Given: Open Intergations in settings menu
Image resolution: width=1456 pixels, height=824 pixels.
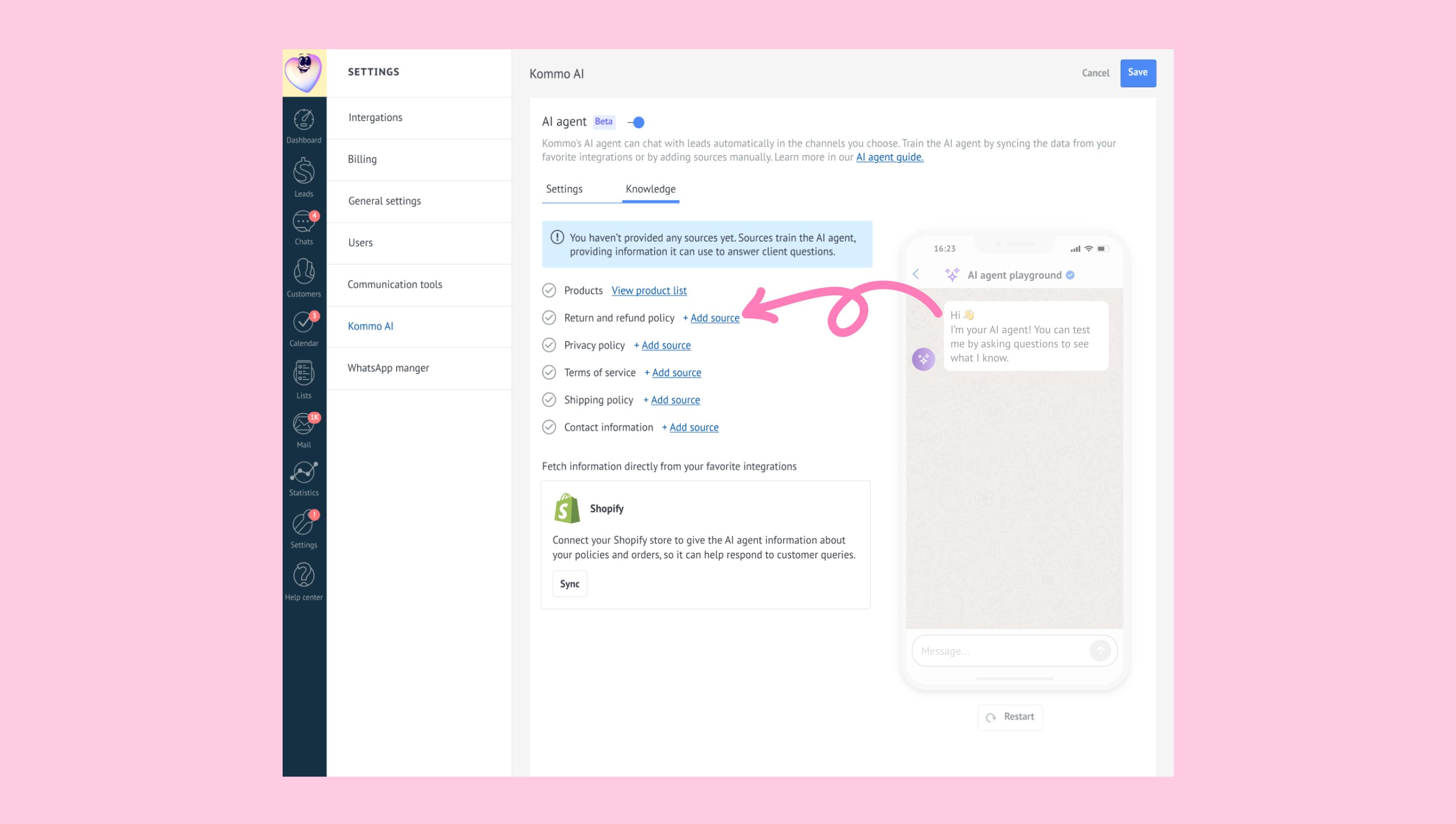Looking at the screenshot, I should tap(419, 118).
